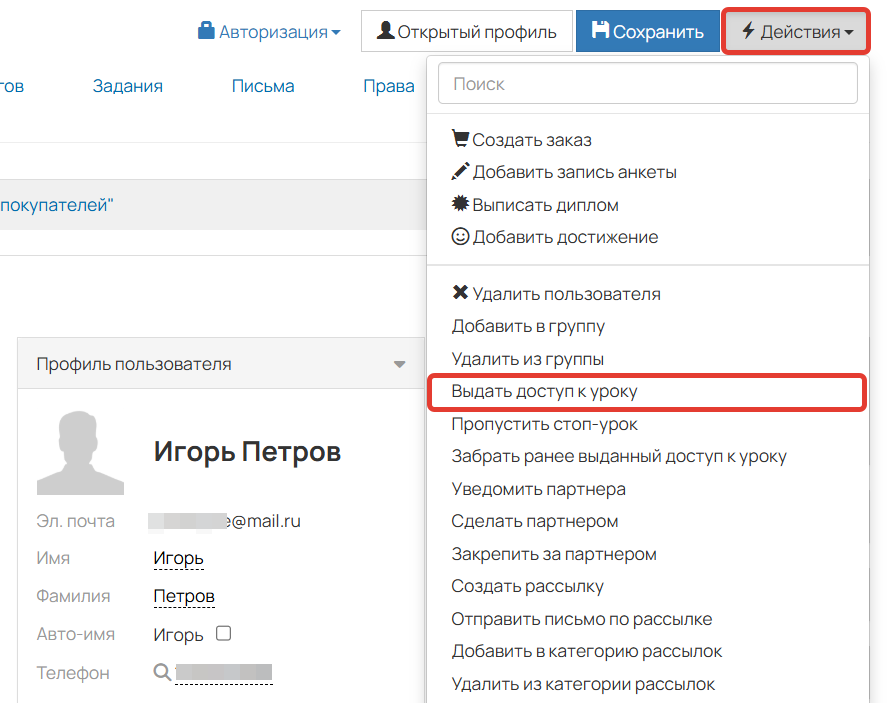Click the покупателей" link
The height and width of the screenshot is (703, 889).
pyautogui.click(x=57, y=205)
